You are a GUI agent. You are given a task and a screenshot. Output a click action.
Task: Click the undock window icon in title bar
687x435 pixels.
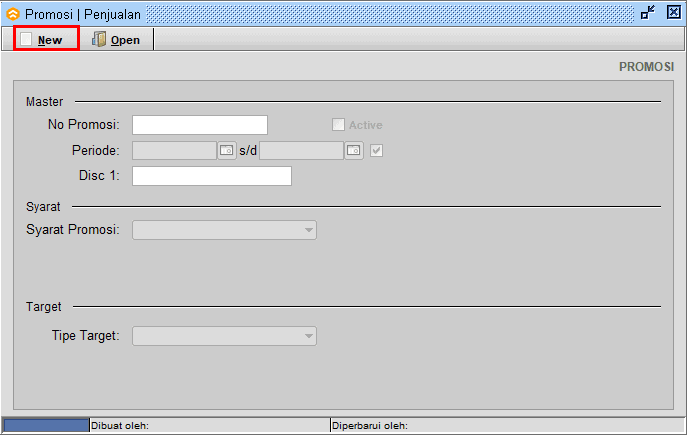pyautogui.click(x=648, y=13)
